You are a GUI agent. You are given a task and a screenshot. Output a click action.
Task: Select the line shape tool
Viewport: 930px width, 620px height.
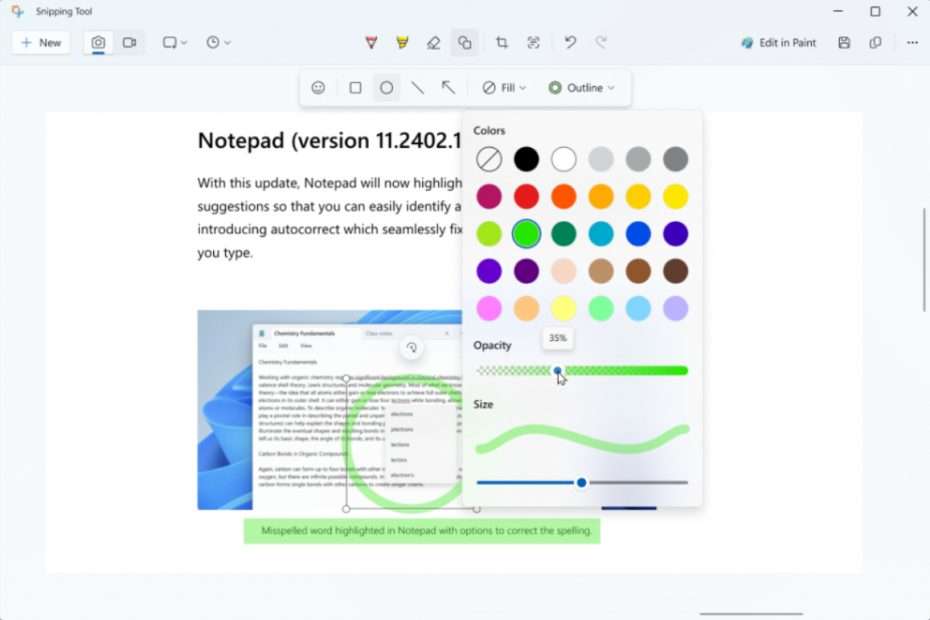[x=418, y=87]
